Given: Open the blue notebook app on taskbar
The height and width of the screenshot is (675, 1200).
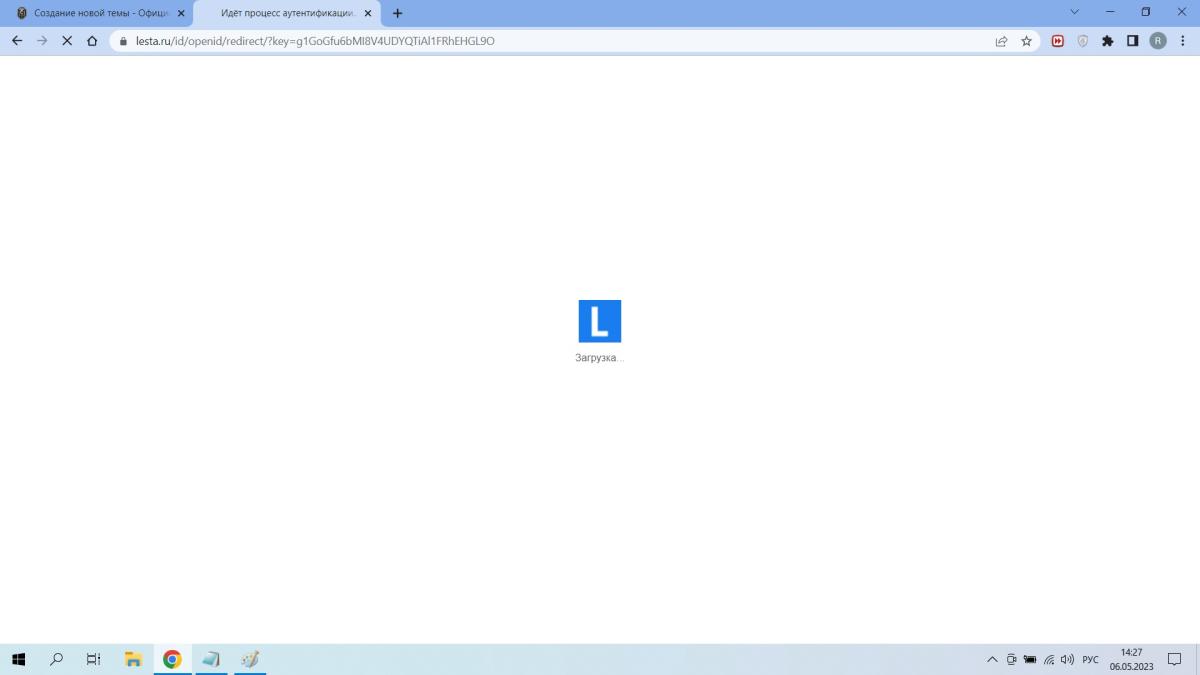Looking at the screenshot, I should tap(211, 659).
